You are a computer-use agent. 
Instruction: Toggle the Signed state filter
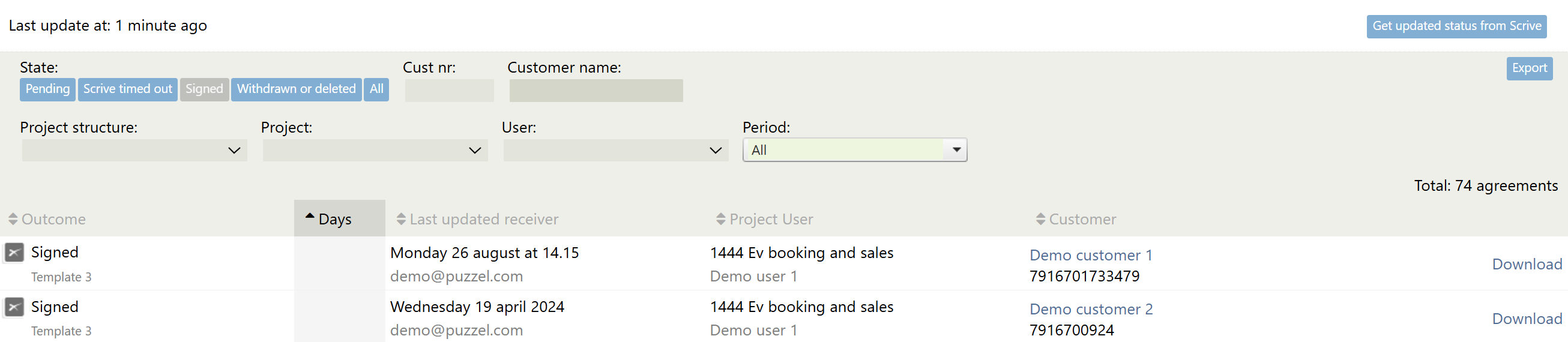204,89
